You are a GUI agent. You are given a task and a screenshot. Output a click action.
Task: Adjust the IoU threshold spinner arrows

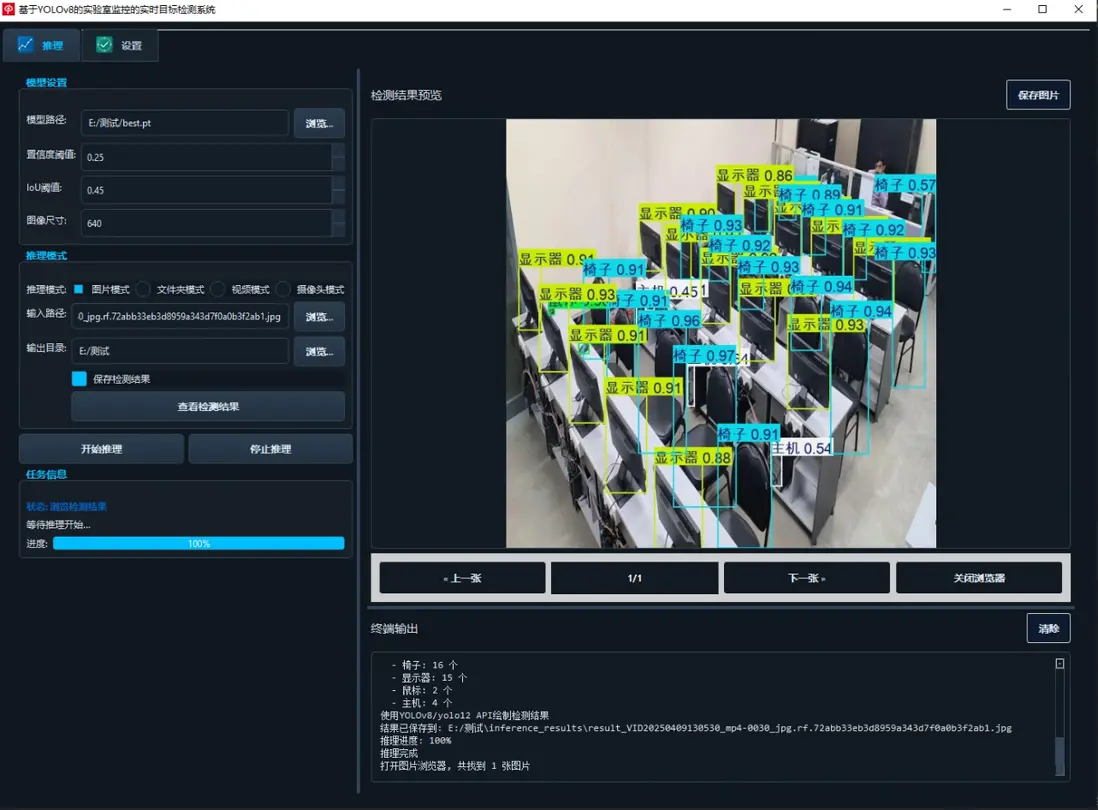tap(338, 190)
